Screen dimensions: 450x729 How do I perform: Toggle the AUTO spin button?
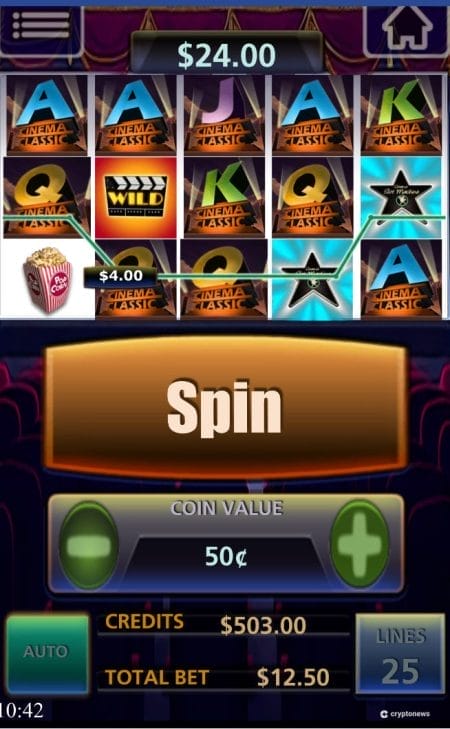(47, 653)
